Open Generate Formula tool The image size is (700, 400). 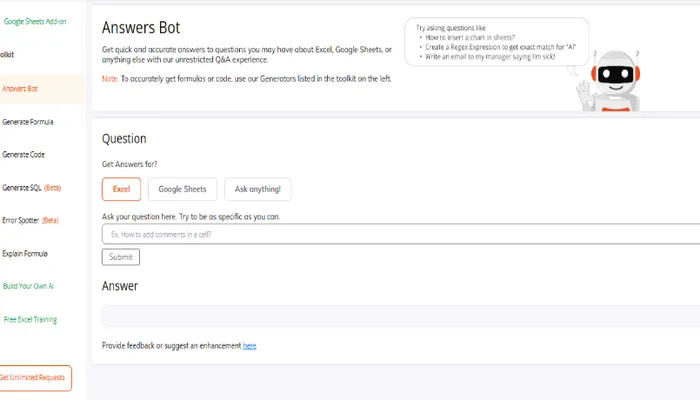(28, 122)
